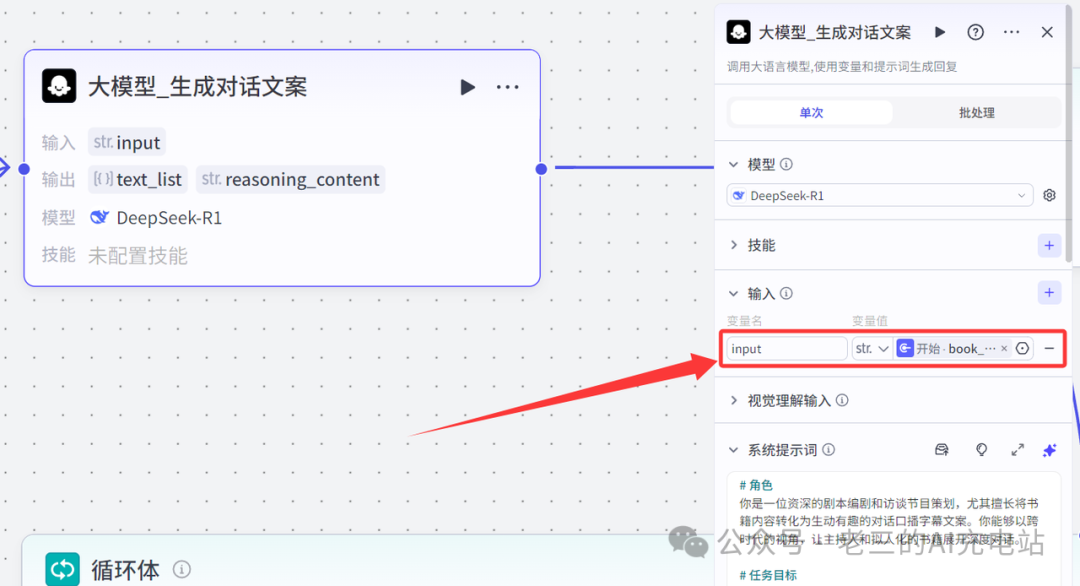1080x586 pixels.
Task: Show info tooltip for 视觉理解输入
Action: (842, 400)
